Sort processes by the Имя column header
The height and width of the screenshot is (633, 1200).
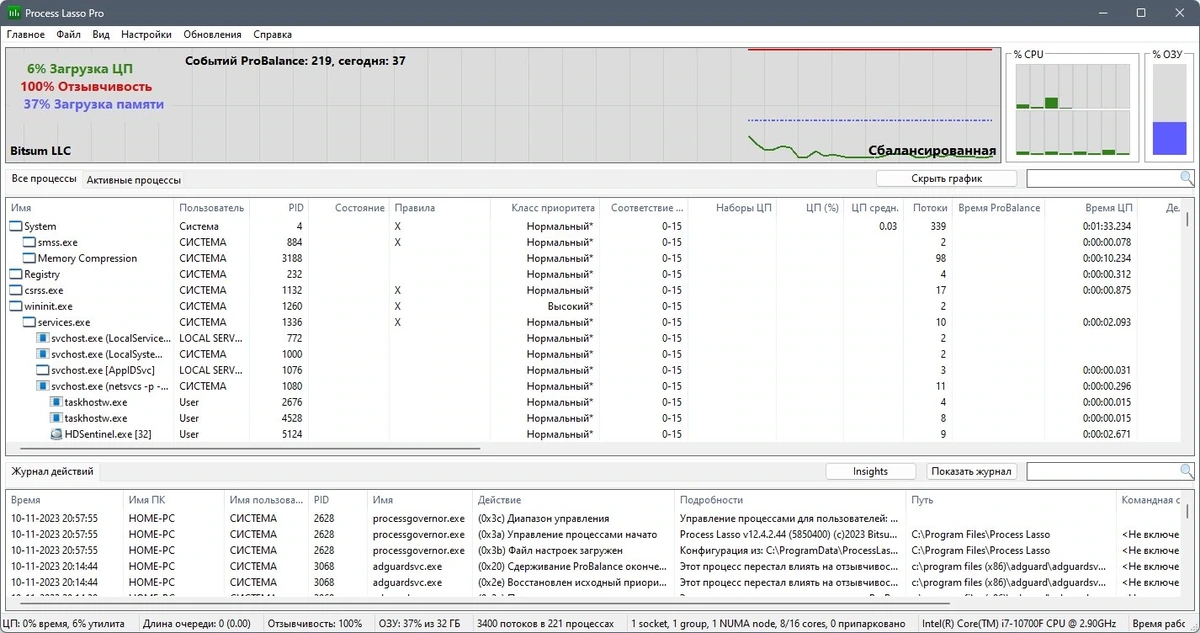pos(90,208)
